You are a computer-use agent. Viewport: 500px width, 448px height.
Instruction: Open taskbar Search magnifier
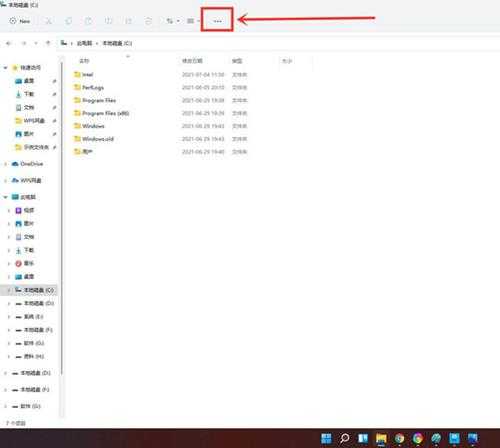(x=345, y=438)
